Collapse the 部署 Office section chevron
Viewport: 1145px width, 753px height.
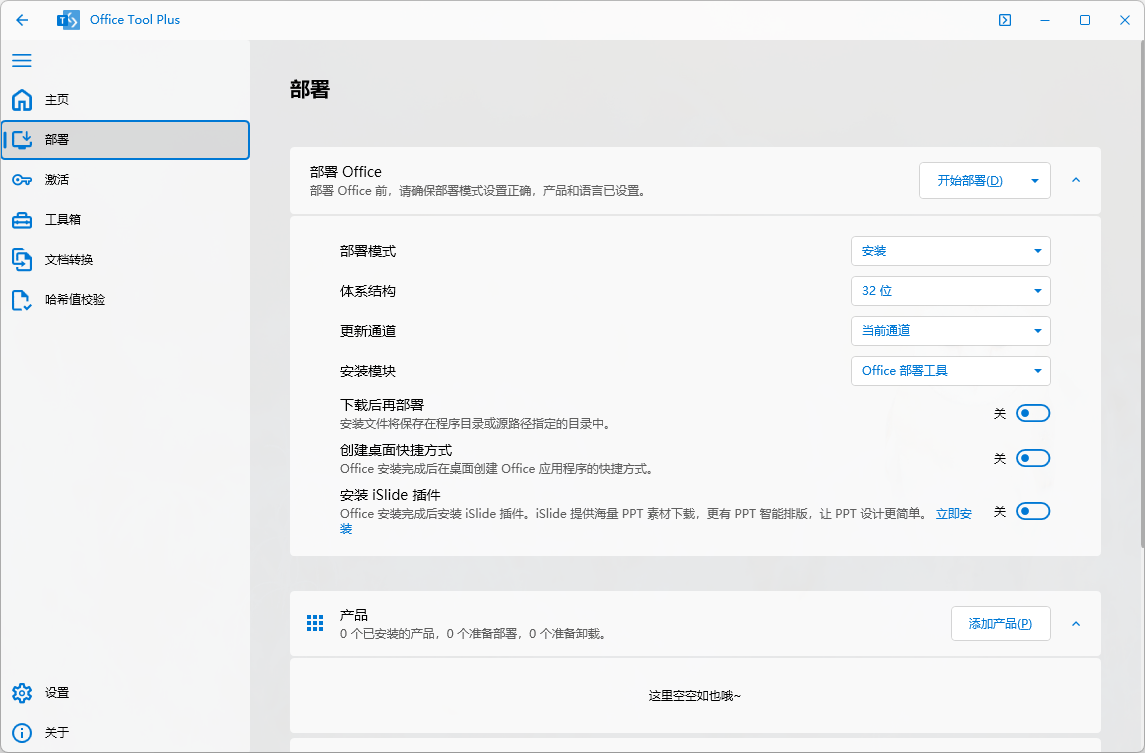click(1076, 180)
